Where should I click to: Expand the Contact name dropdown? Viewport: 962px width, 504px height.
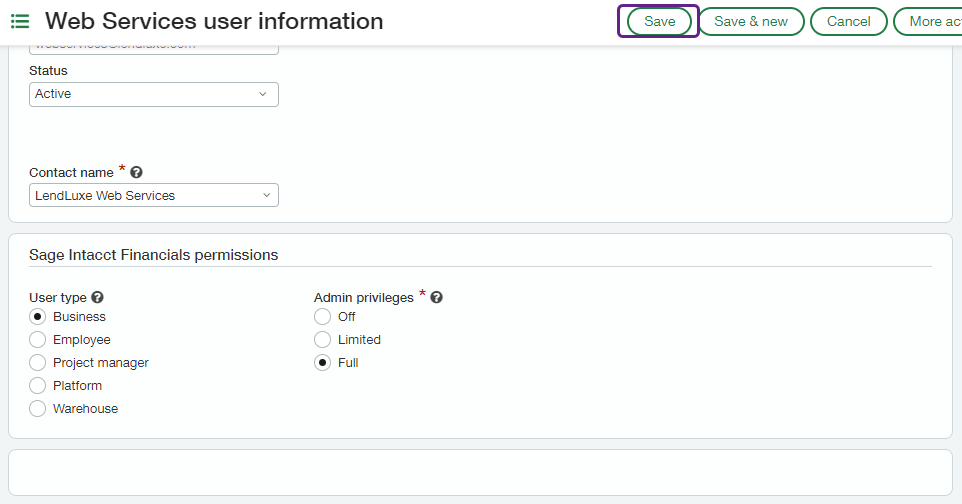(153, 195)
